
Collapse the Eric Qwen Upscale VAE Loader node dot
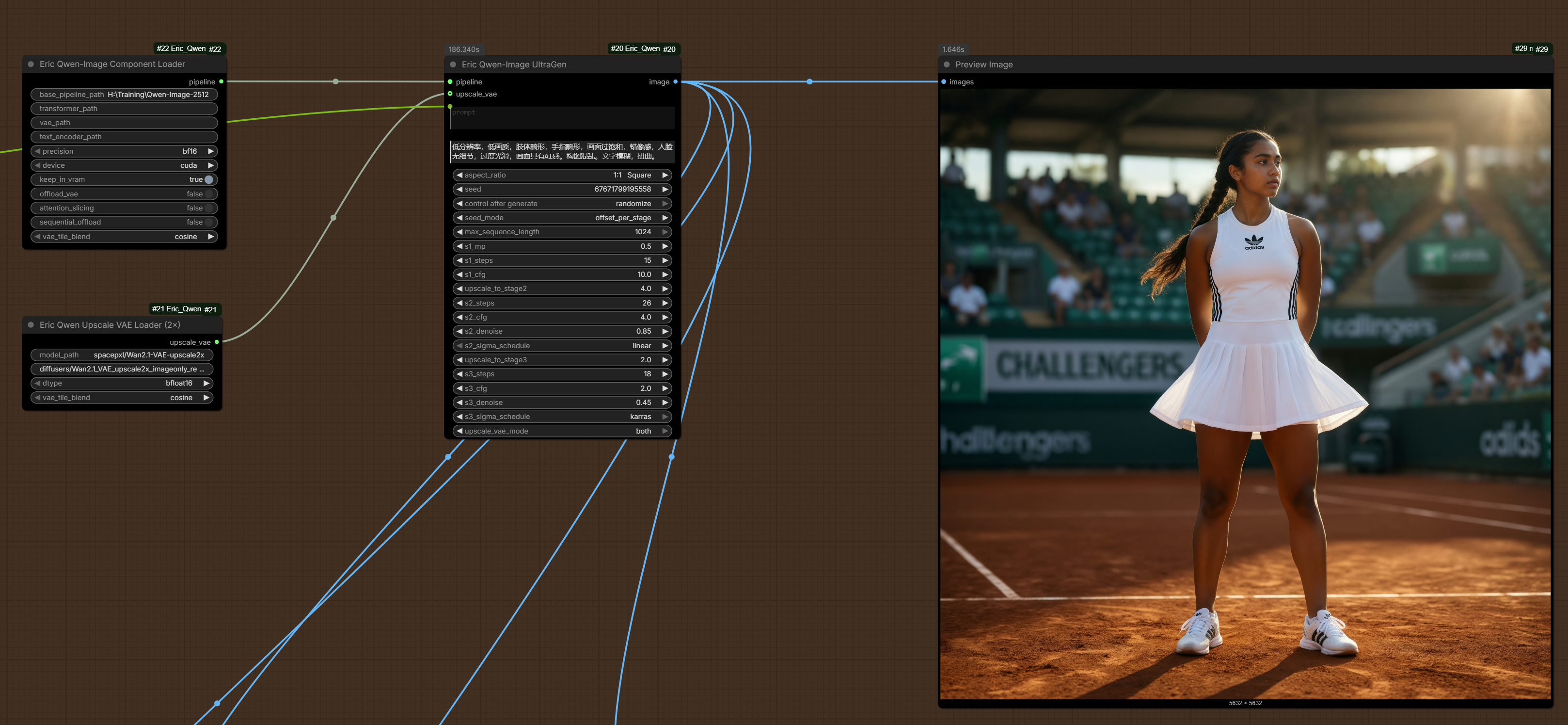point(31,325)
